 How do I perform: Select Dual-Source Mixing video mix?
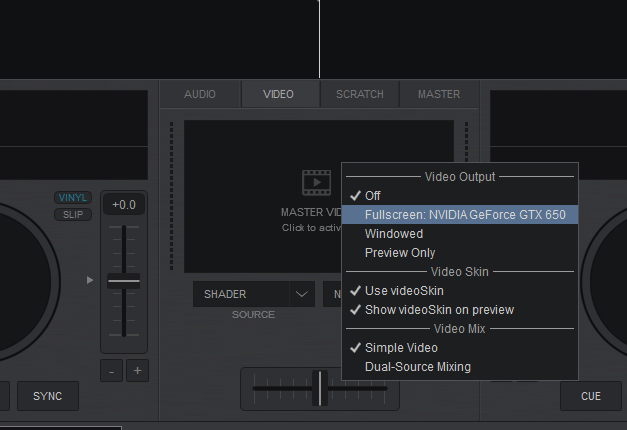[x=417, y=367]
